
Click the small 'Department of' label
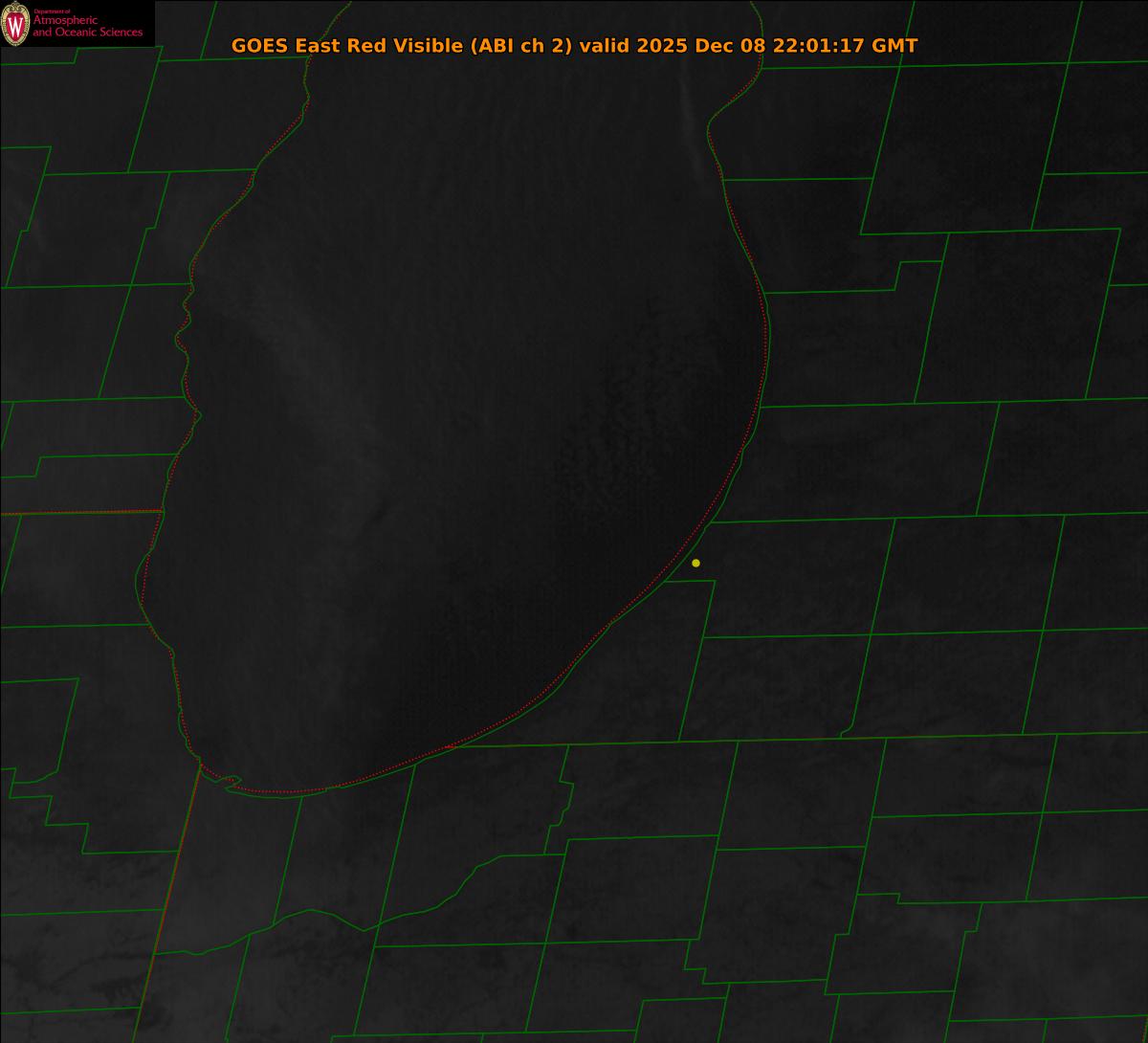tap(52, 11)
